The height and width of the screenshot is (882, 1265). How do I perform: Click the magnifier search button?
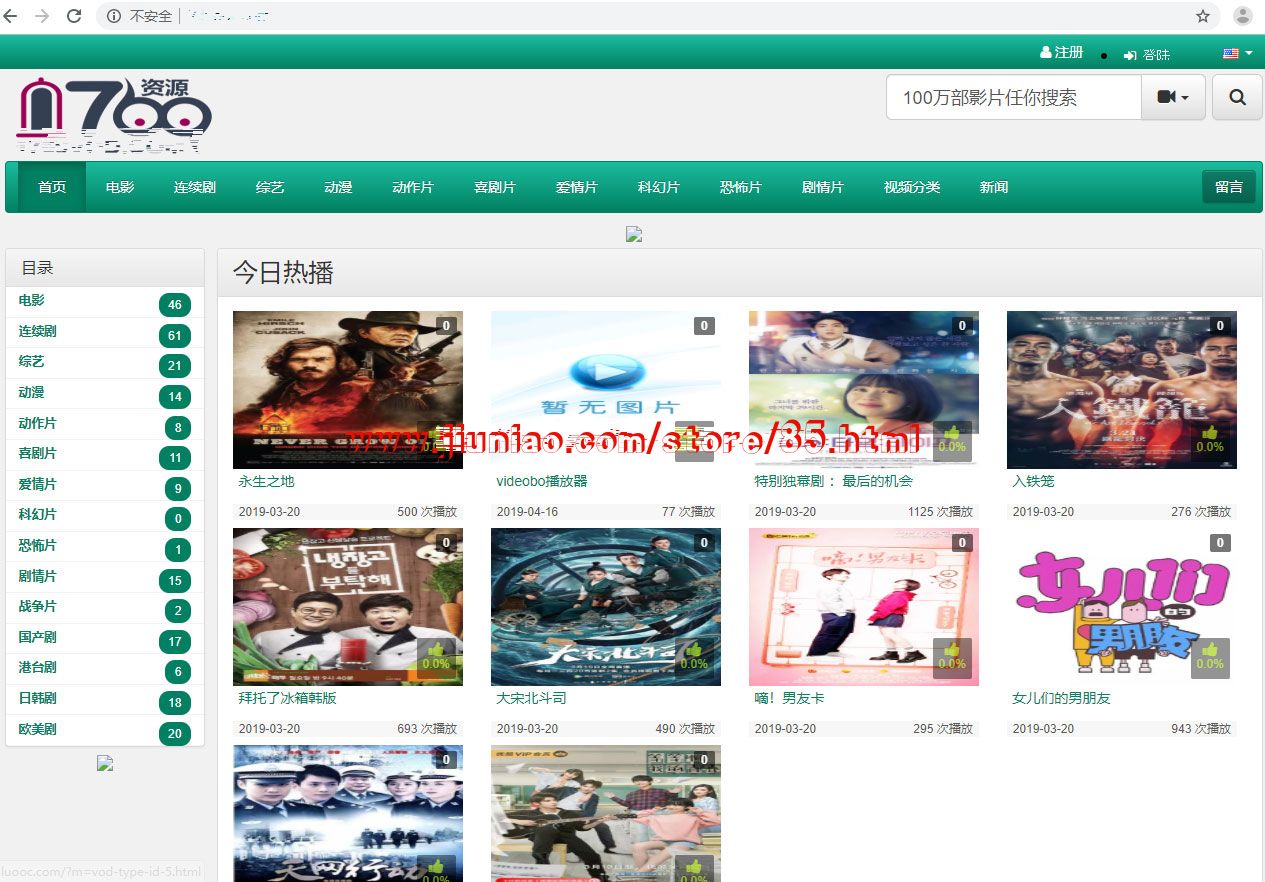pyautogui.click(x=1237, y=97)
